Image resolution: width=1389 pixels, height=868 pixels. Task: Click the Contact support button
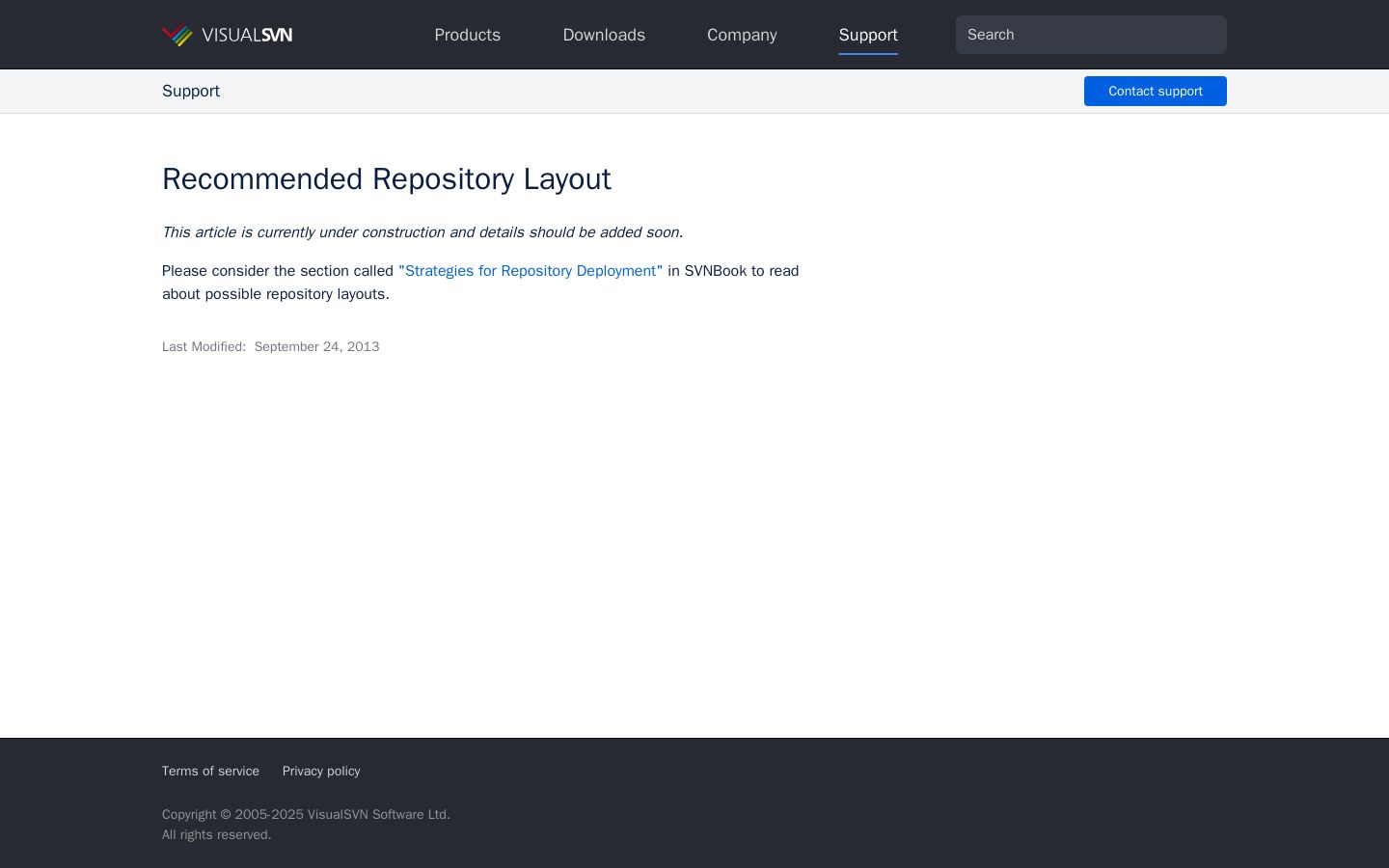[x=1156, y=91]
